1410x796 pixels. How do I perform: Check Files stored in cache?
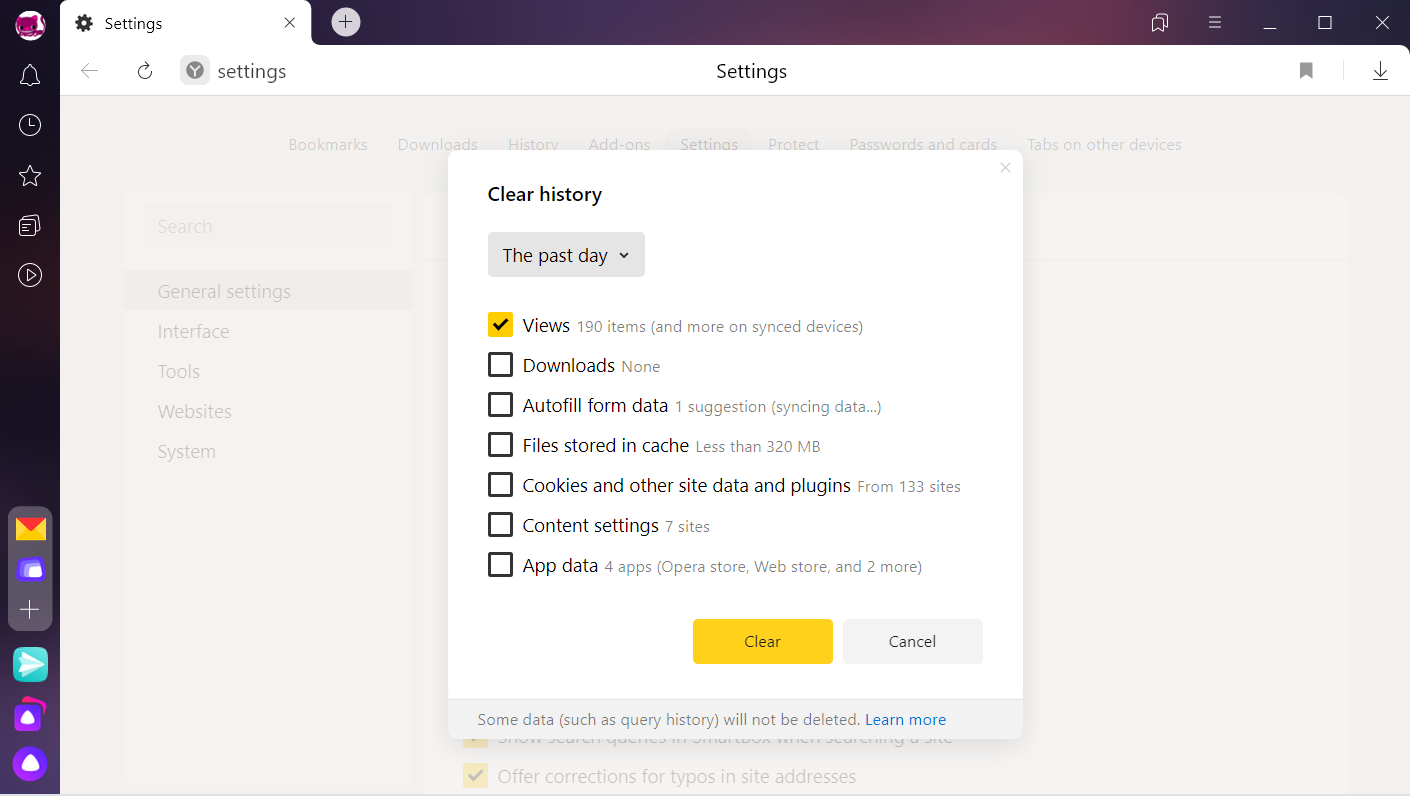(x=500, y=445)
